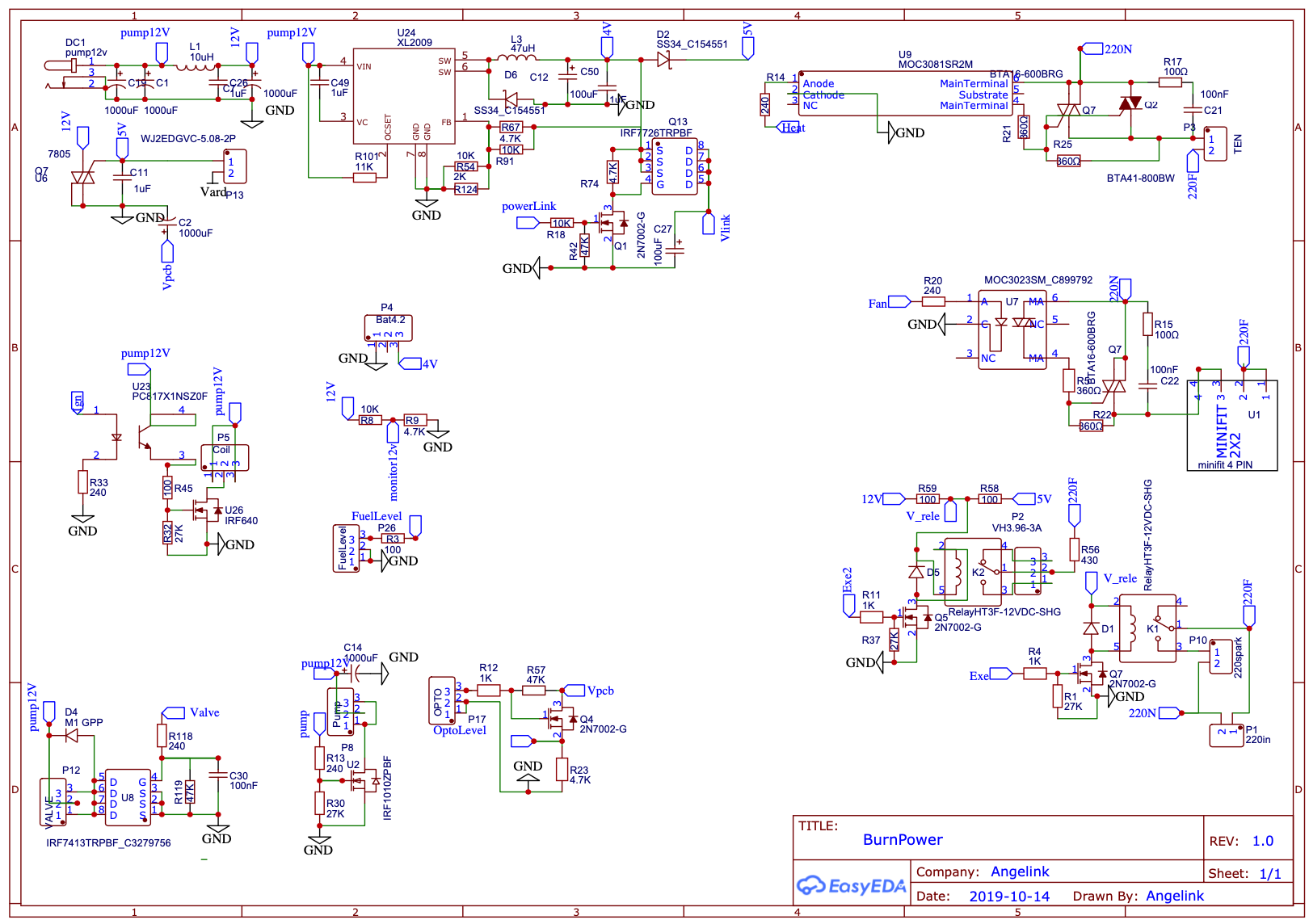Screen dimensions: 1309x924
Task: Select the minifit 4 PIN label
Action: [1225, 464]
